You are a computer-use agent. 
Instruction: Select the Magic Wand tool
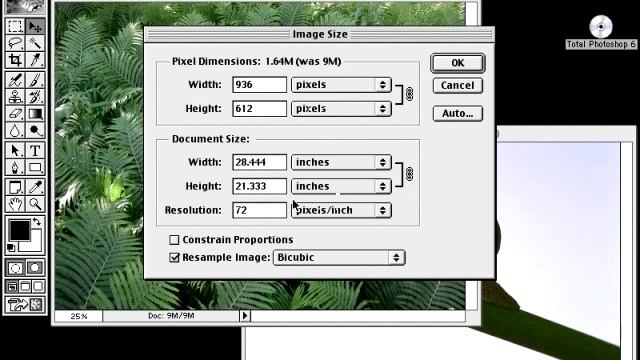(35, 43)
